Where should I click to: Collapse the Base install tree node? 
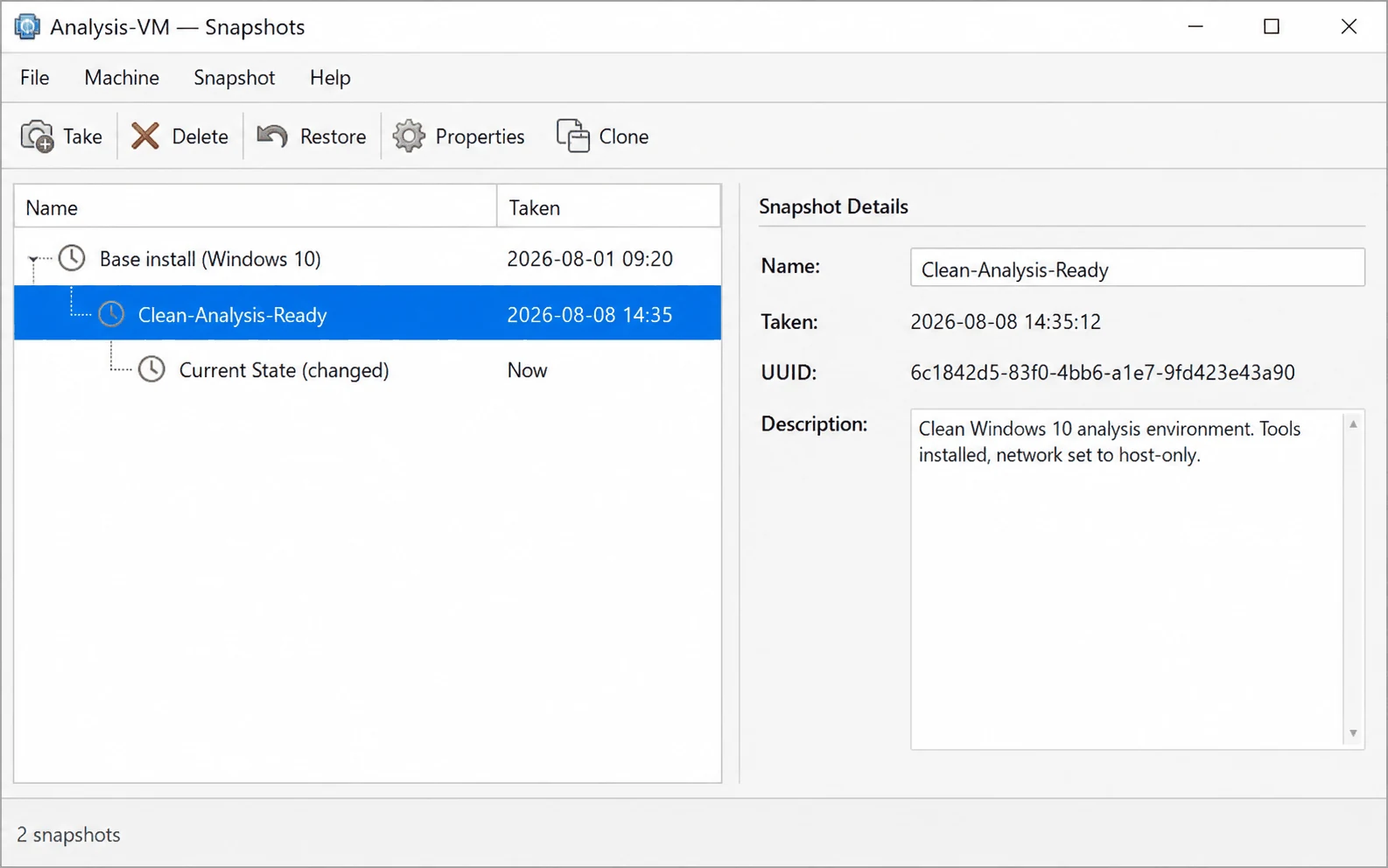click(x=33, y=259)
